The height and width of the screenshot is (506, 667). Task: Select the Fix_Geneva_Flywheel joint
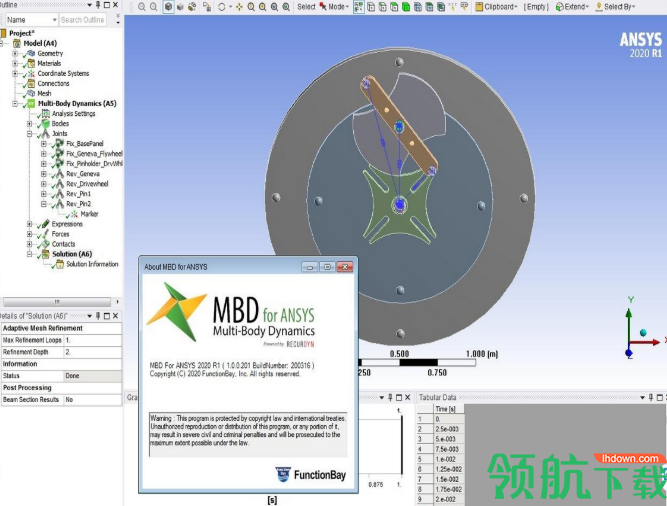point(94,154)
